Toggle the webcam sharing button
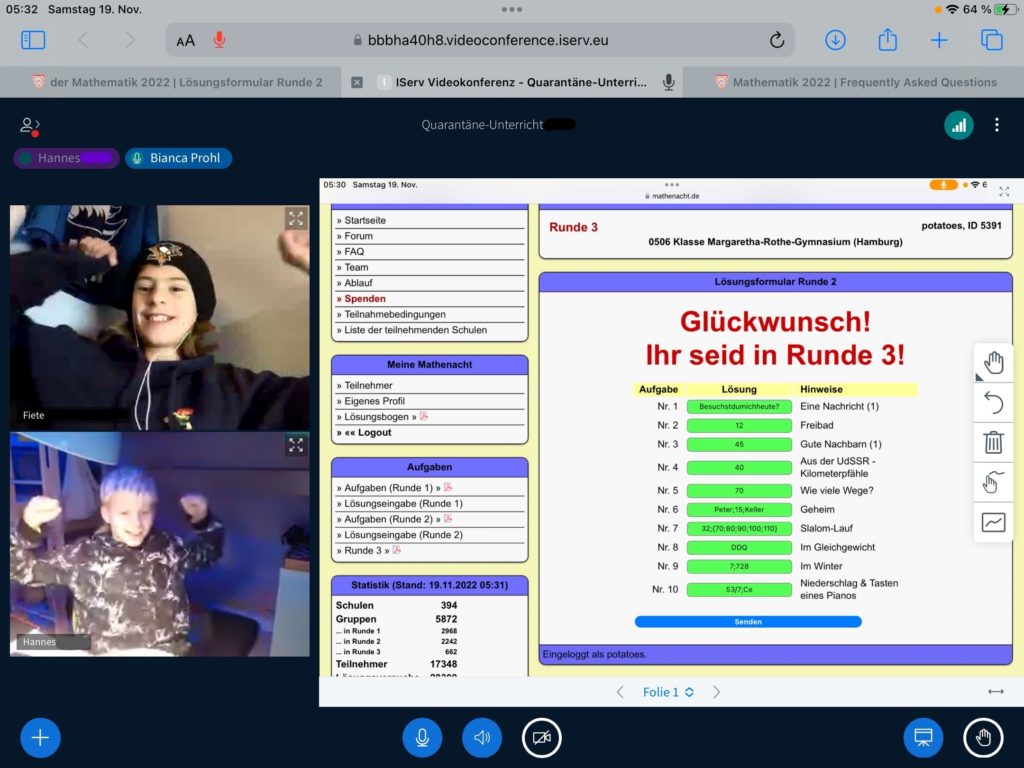The image size is (1024, 768). coord(541,738)
